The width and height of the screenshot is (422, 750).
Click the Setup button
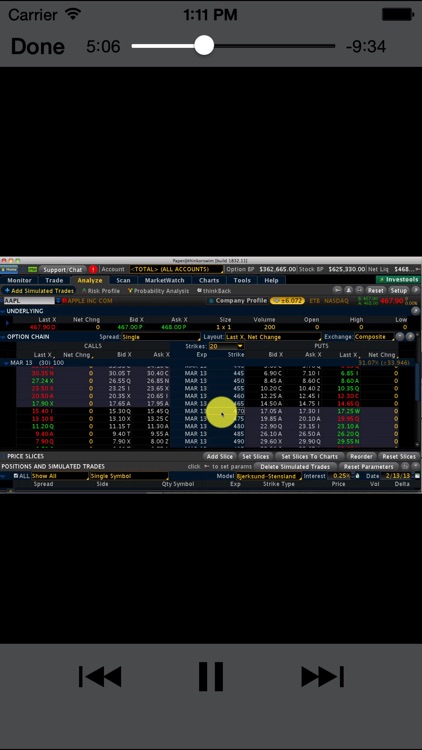pyautogui.click(x=398, y=290)
